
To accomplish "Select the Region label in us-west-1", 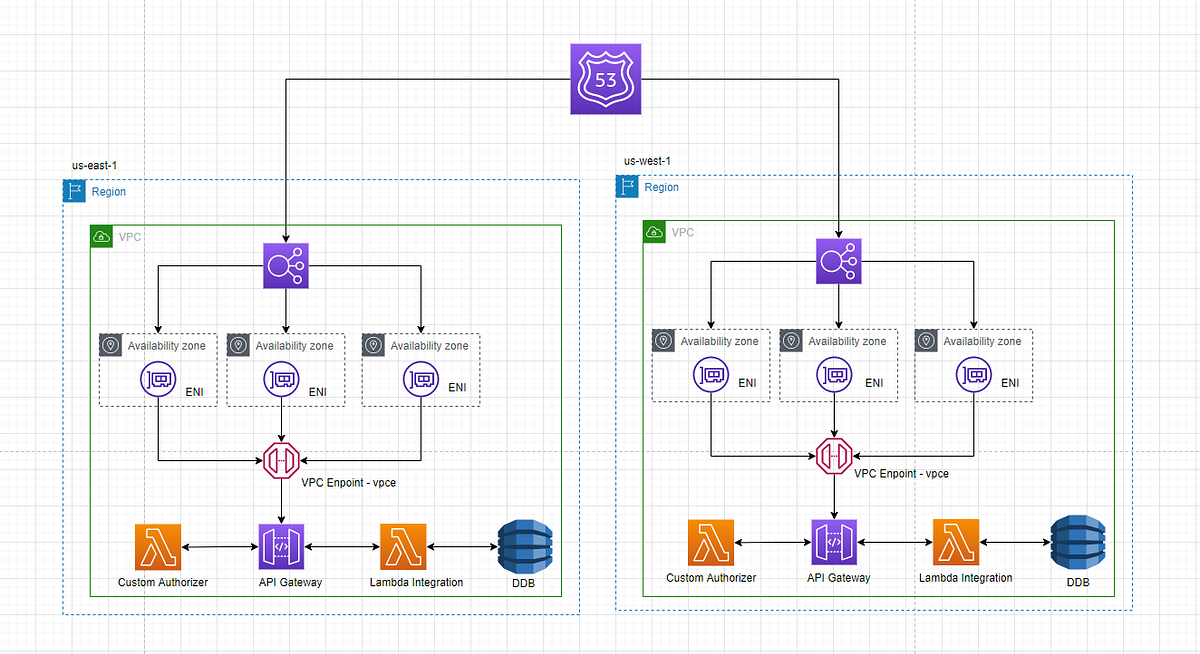I will click(662, 187).
